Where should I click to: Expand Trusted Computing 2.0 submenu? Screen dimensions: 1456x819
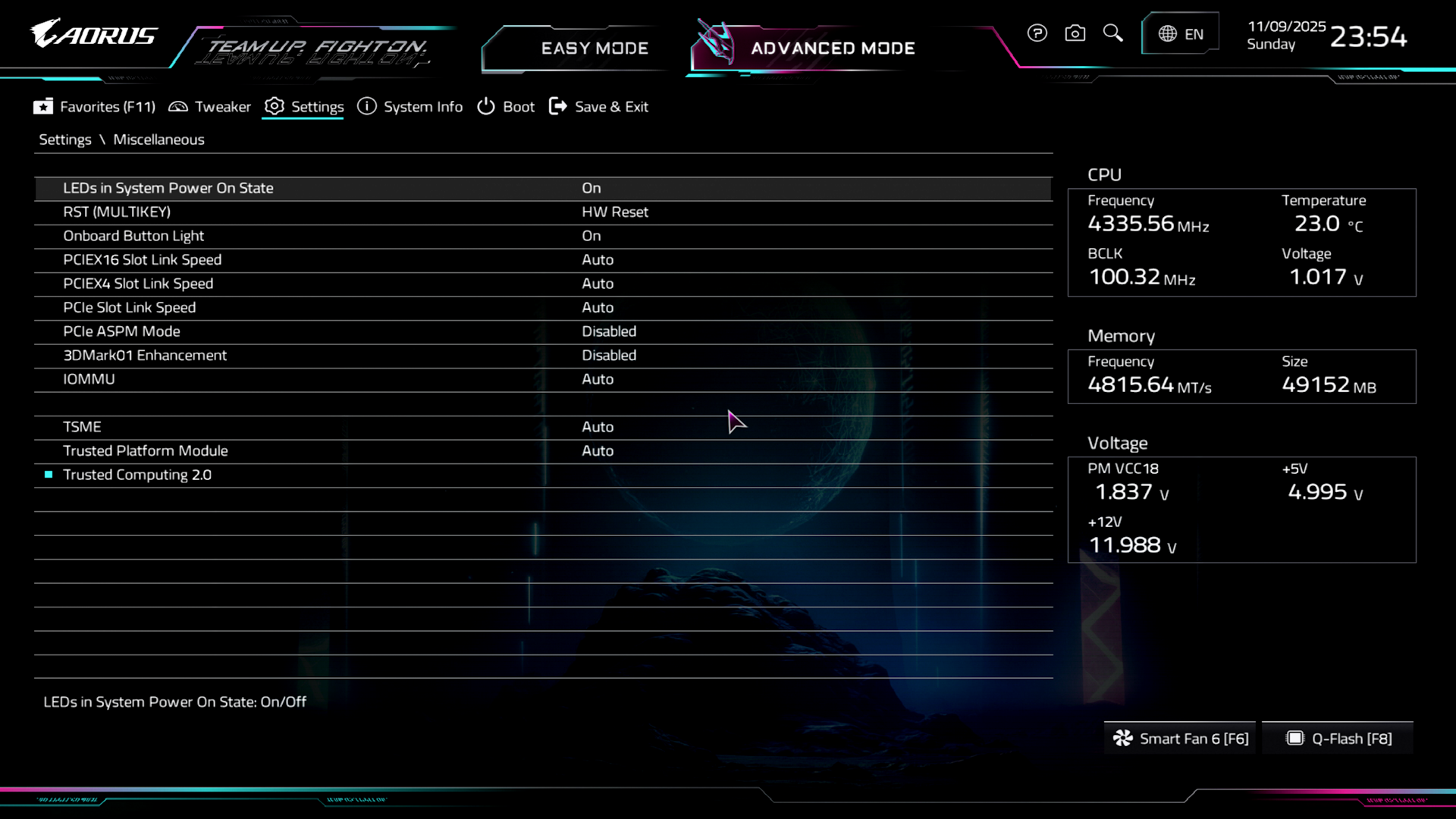(x=137, y=475)
